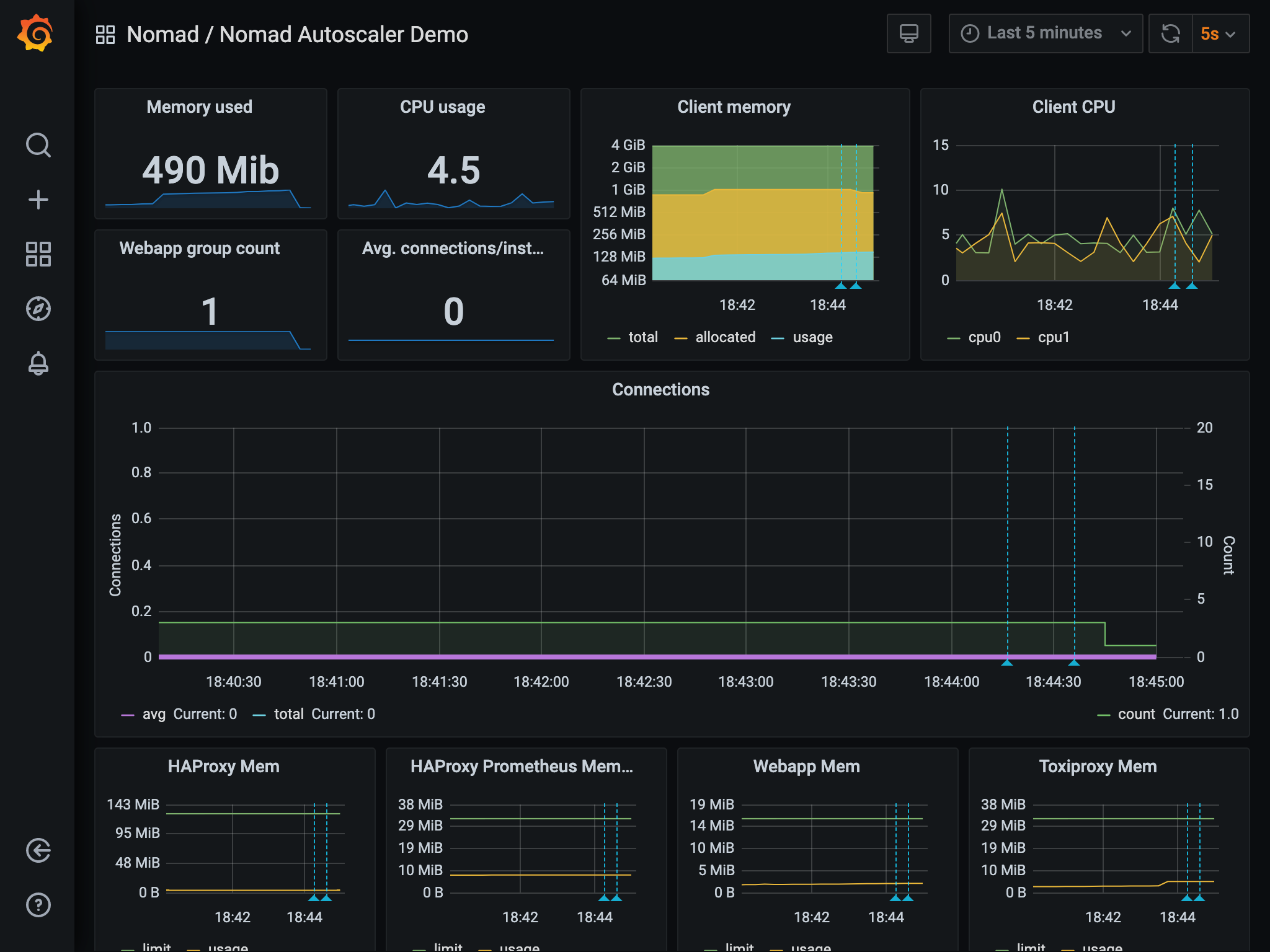Click the plus Create icon
1270x952 pixels.
38,200
